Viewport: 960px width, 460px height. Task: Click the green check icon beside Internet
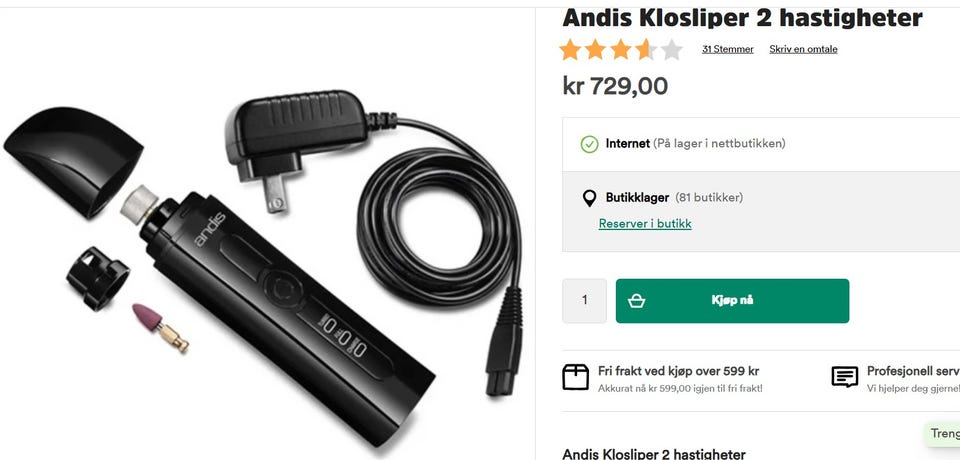pos(589,144)
